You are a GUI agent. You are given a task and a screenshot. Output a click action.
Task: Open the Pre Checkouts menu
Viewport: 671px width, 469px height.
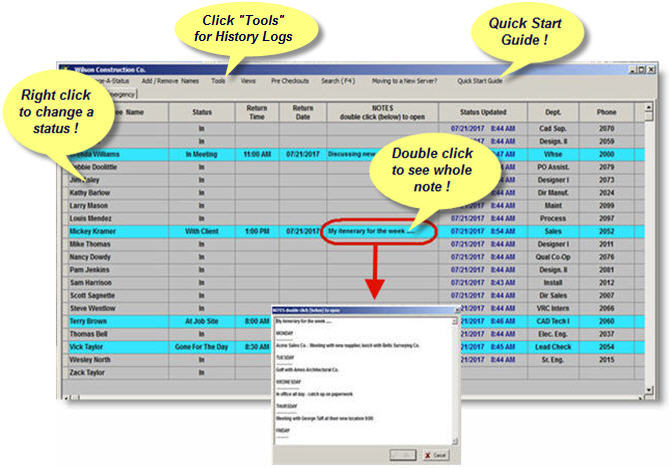tap(290, 80)
